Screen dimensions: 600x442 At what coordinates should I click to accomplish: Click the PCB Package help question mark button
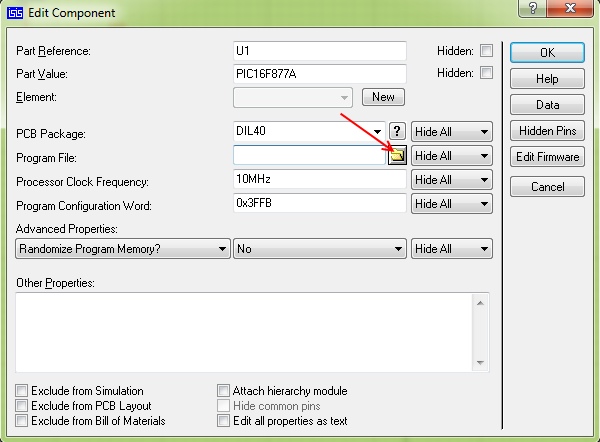click(x=397, y=132)
